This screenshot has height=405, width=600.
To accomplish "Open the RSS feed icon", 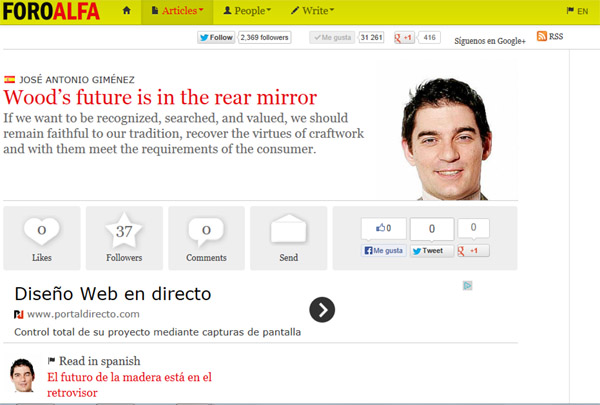I will 550,37.
